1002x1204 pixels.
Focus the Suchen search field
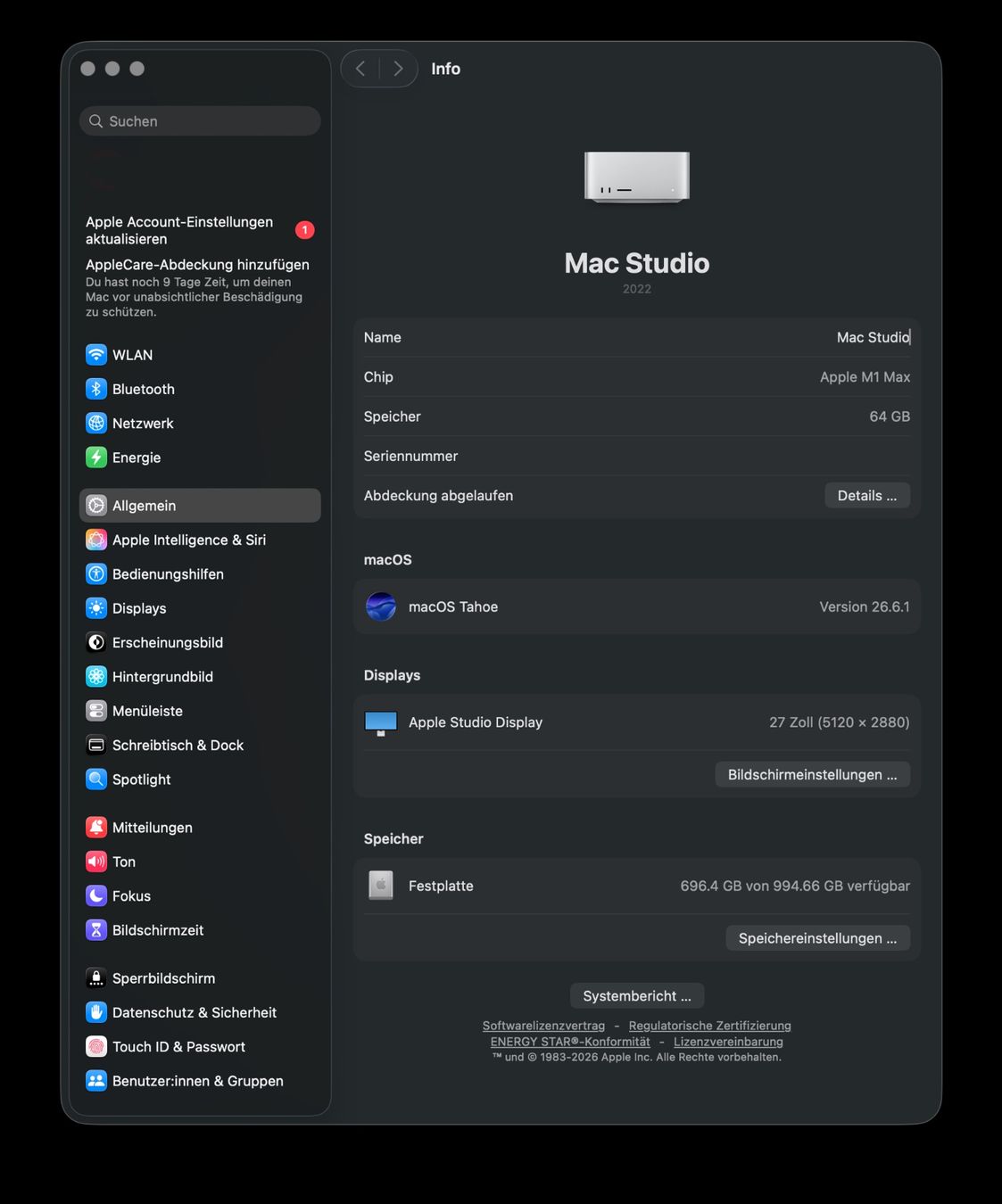coord(200,121)
